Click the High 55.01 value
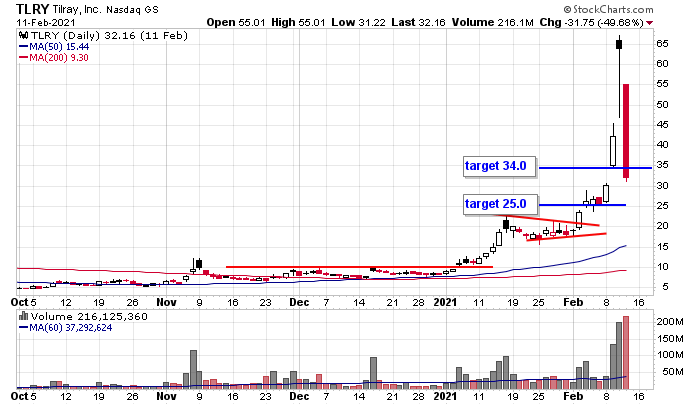 click(x=296, y=22)
